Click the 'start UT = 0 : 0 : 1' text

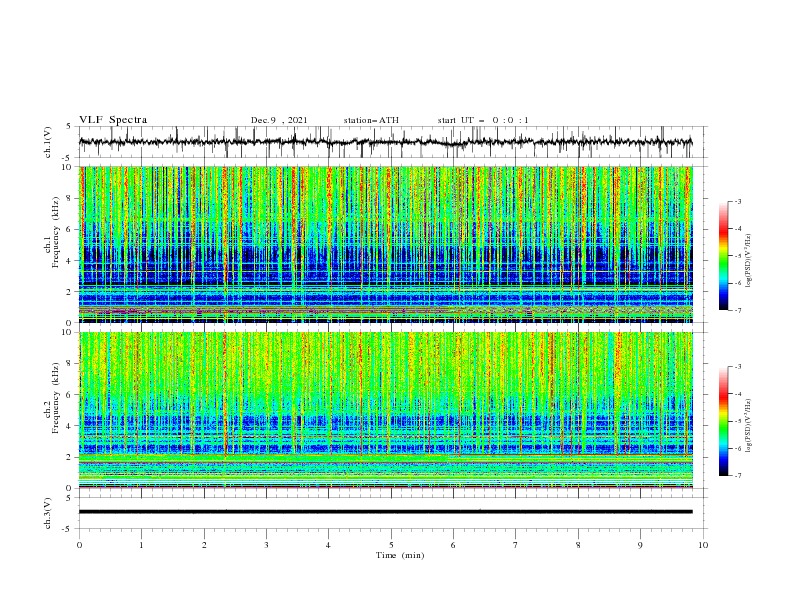coord(483,120)
